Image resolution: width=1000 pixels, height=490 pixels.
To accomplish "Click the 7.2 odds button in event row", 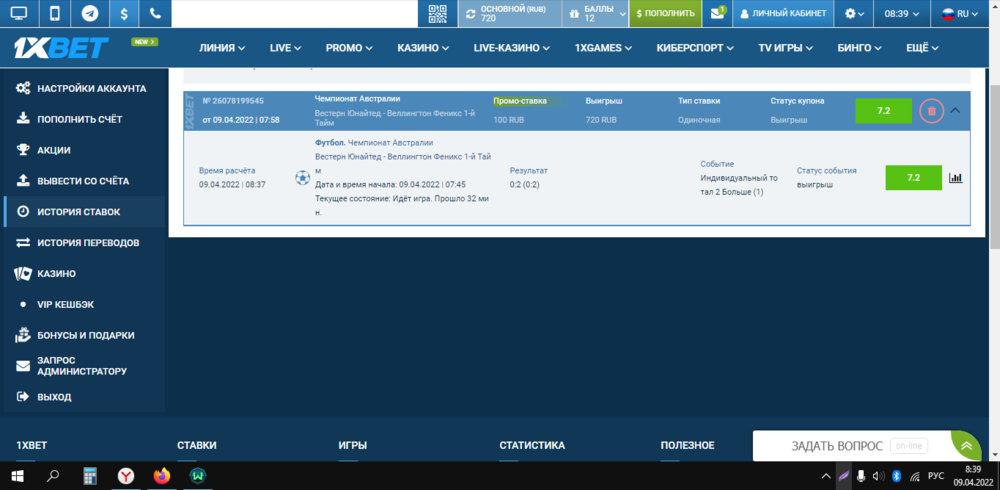I will coord(913,177).
